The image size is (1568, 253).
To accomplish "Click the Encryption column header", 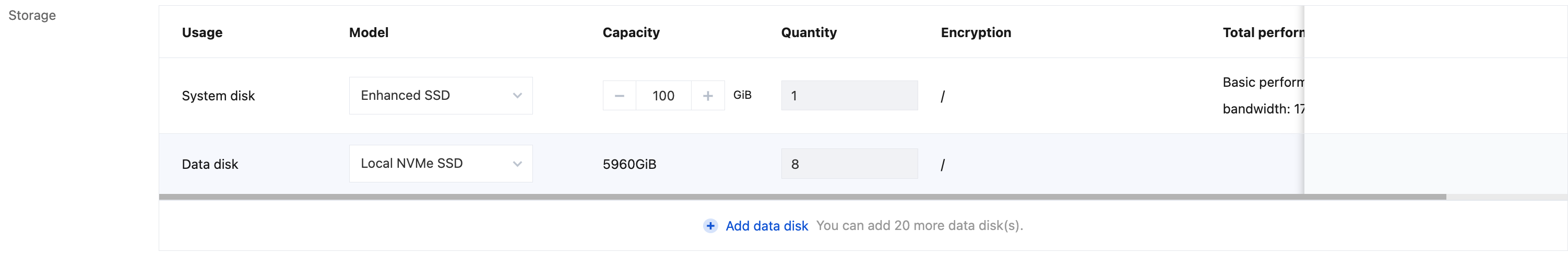I will tap(975, 32).
